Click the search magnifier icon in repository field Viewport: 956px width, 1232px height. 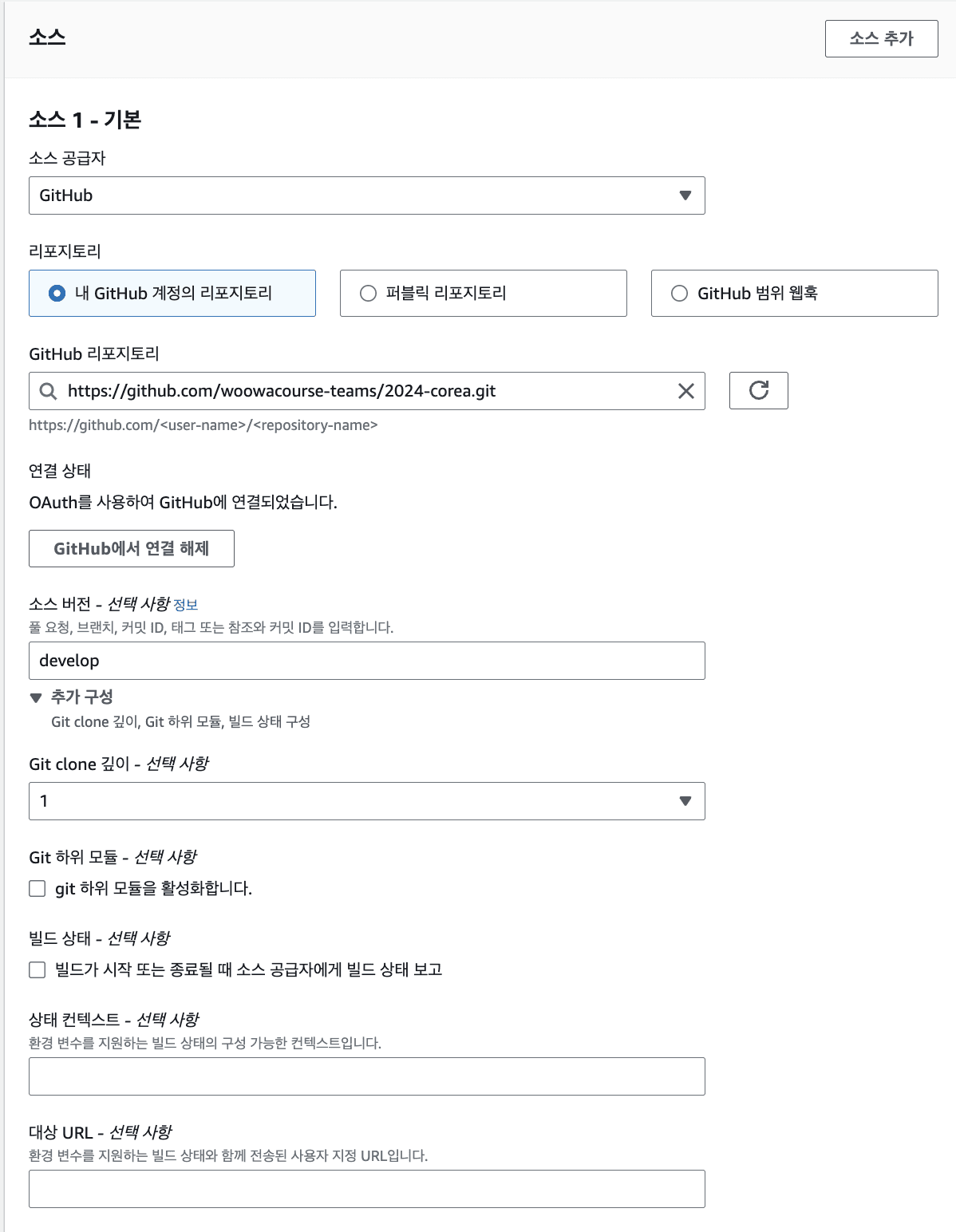pos(49,391)
